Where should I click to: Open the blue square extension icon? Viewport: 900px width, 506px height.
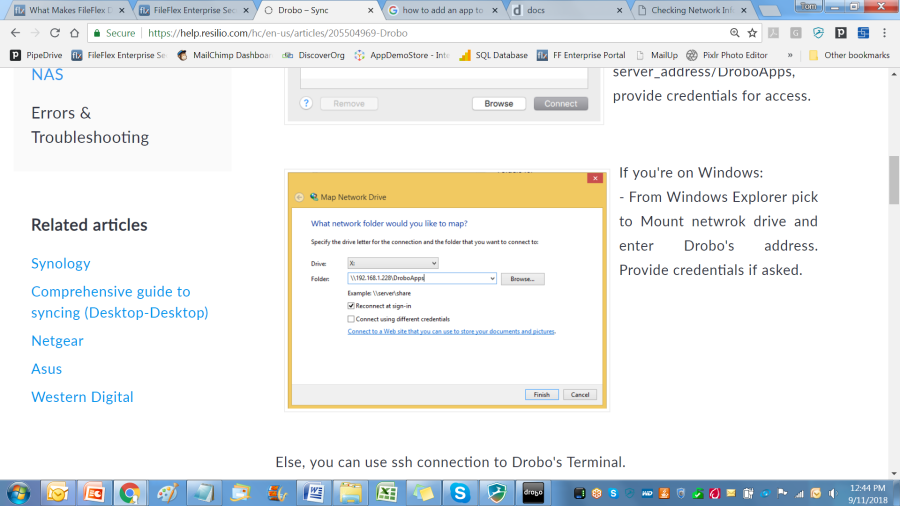coord(863,33)
